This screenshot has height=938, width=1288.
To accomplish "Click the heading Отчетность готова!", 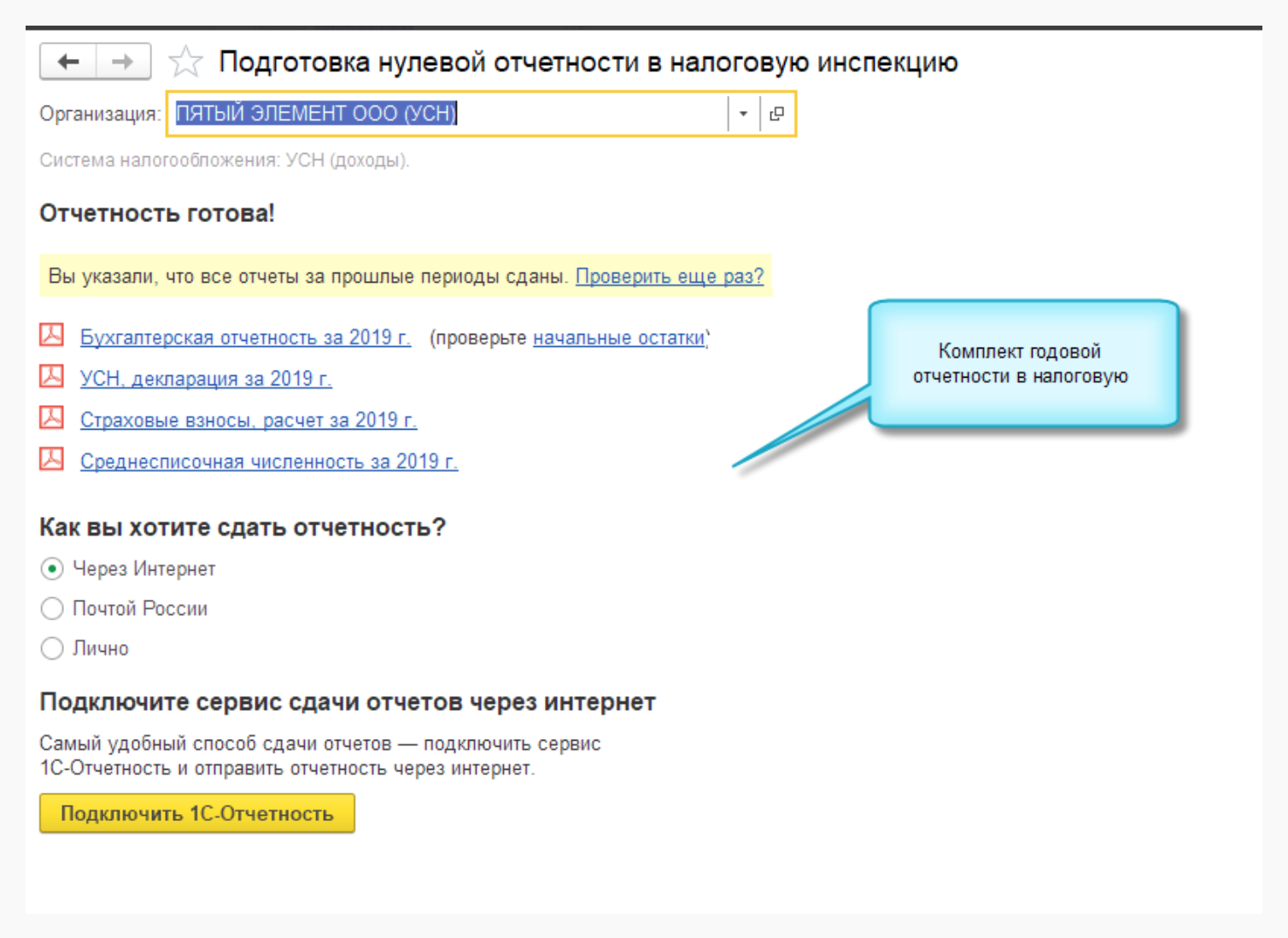I will (x=157, y=213).
